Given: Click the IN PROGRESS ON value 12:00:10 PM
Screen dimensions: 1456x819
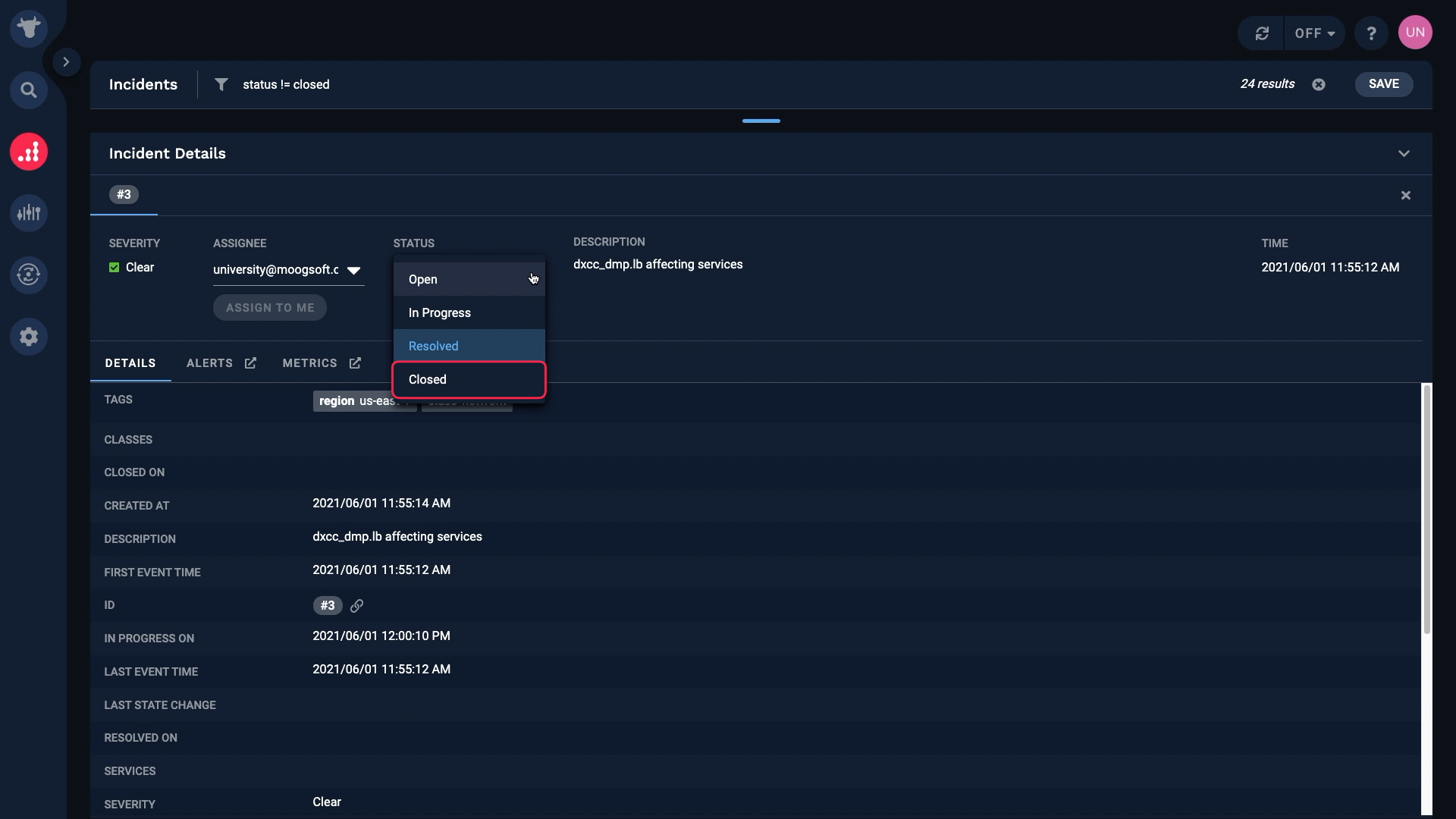Looking at the screenshot, I should click(x=381, y=636).
